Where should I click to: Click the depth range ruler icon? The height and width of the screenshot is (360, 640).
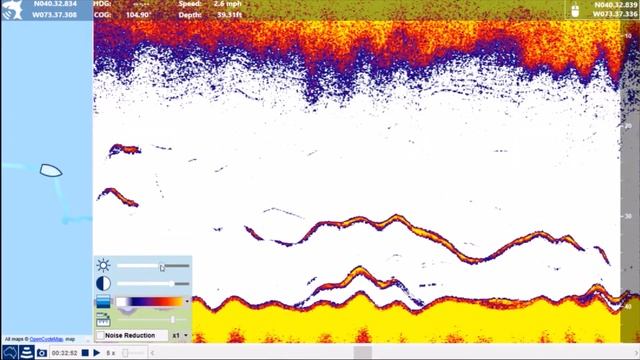(103, 320)
